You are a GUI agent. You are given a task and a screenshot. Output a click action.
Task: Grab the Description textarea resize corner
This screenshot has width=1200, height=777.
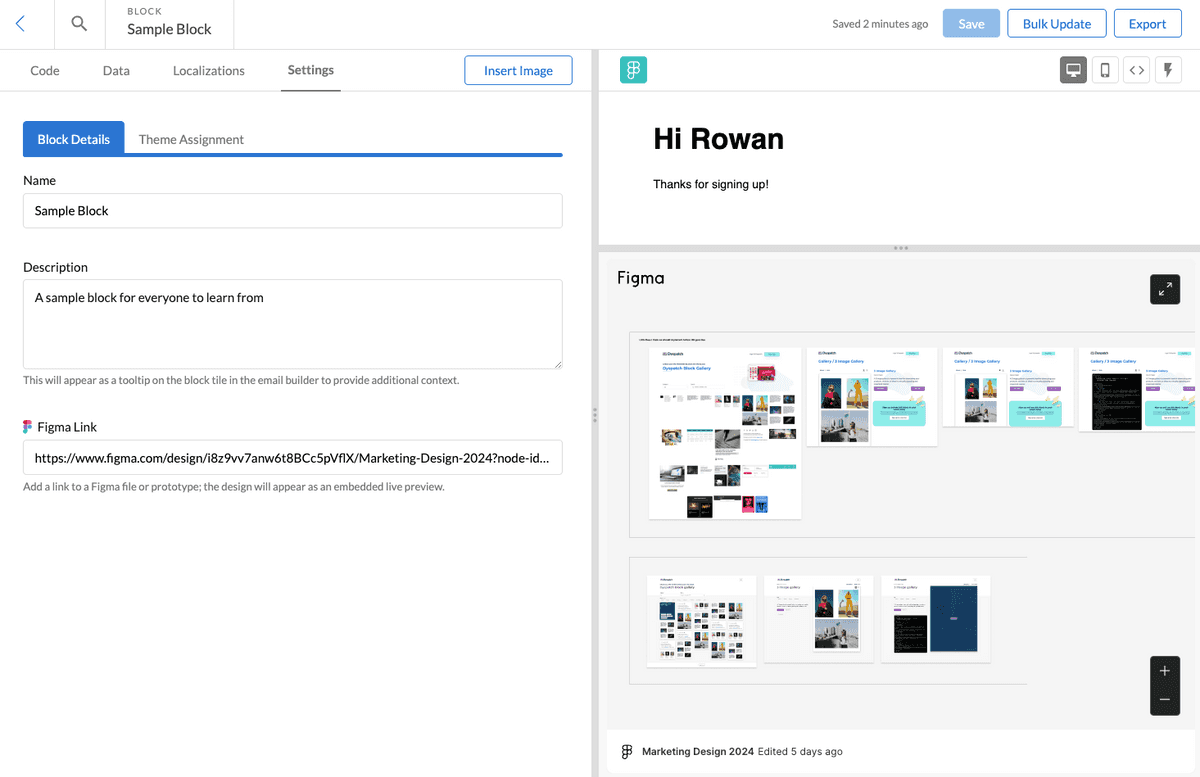point(556,363)
